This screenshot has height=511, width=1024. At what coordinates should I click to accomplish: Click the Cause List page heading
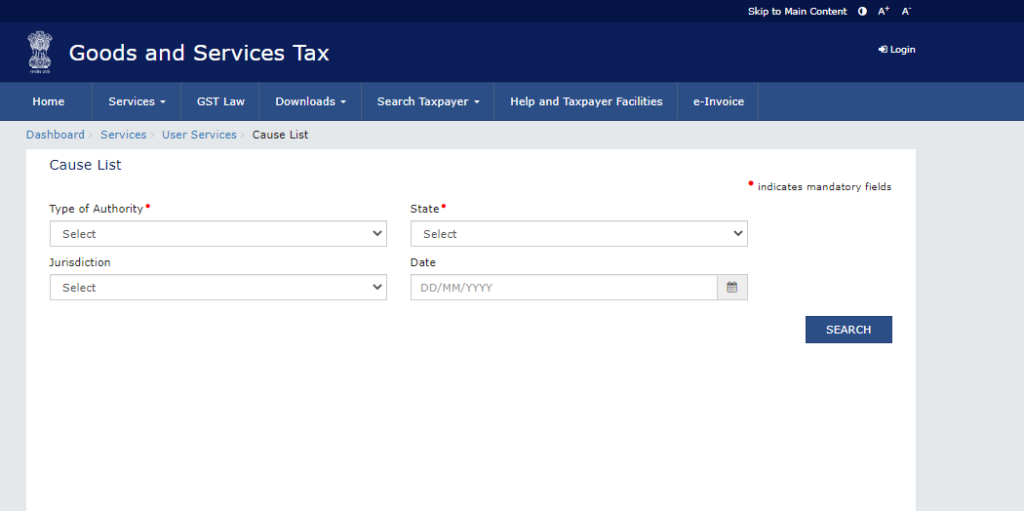(x=86, y=165)
